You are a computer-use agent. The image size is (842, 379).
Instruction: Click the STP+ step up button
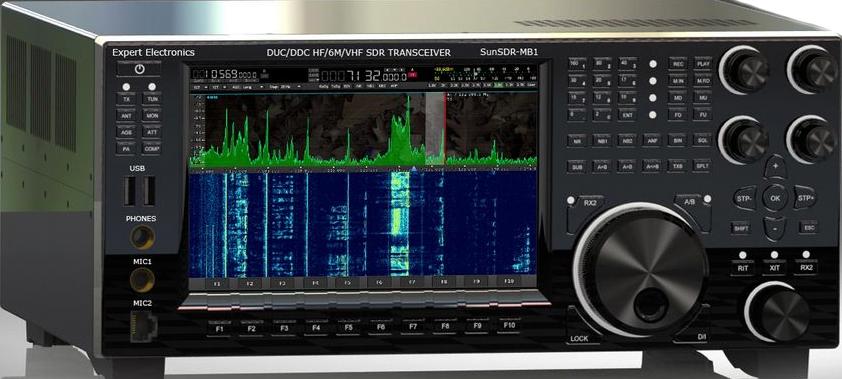pyautogui.click(x=805, y=198)
